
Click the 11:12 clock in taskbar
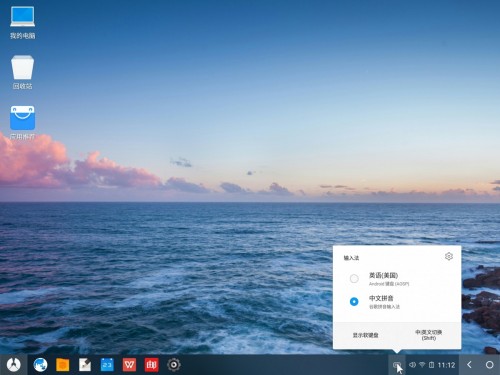click(x=446, y=365)
